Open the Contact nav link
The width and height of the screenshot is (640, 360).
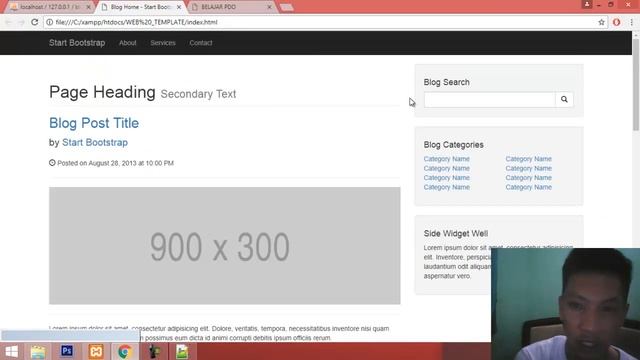201,43
